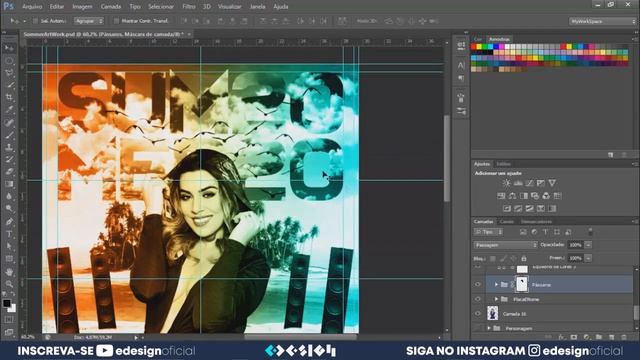This screenshot has height=360, width=640.
Task: Select the Eraser tool
Action: pos(9,172)
